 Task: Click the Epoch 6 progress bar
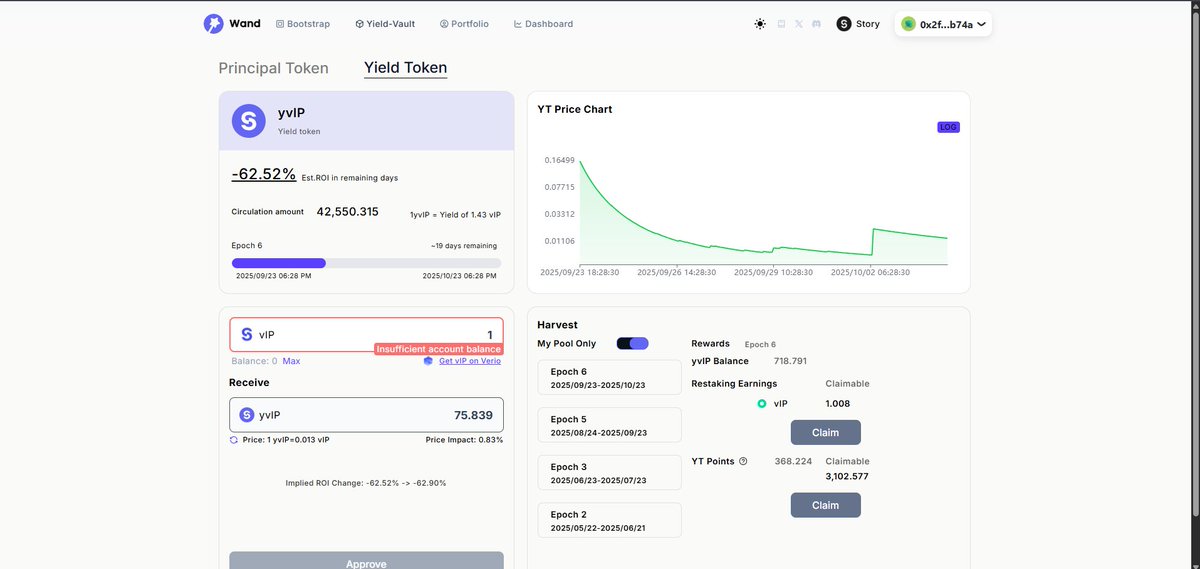pyautogui.click(x=366, y=263)
